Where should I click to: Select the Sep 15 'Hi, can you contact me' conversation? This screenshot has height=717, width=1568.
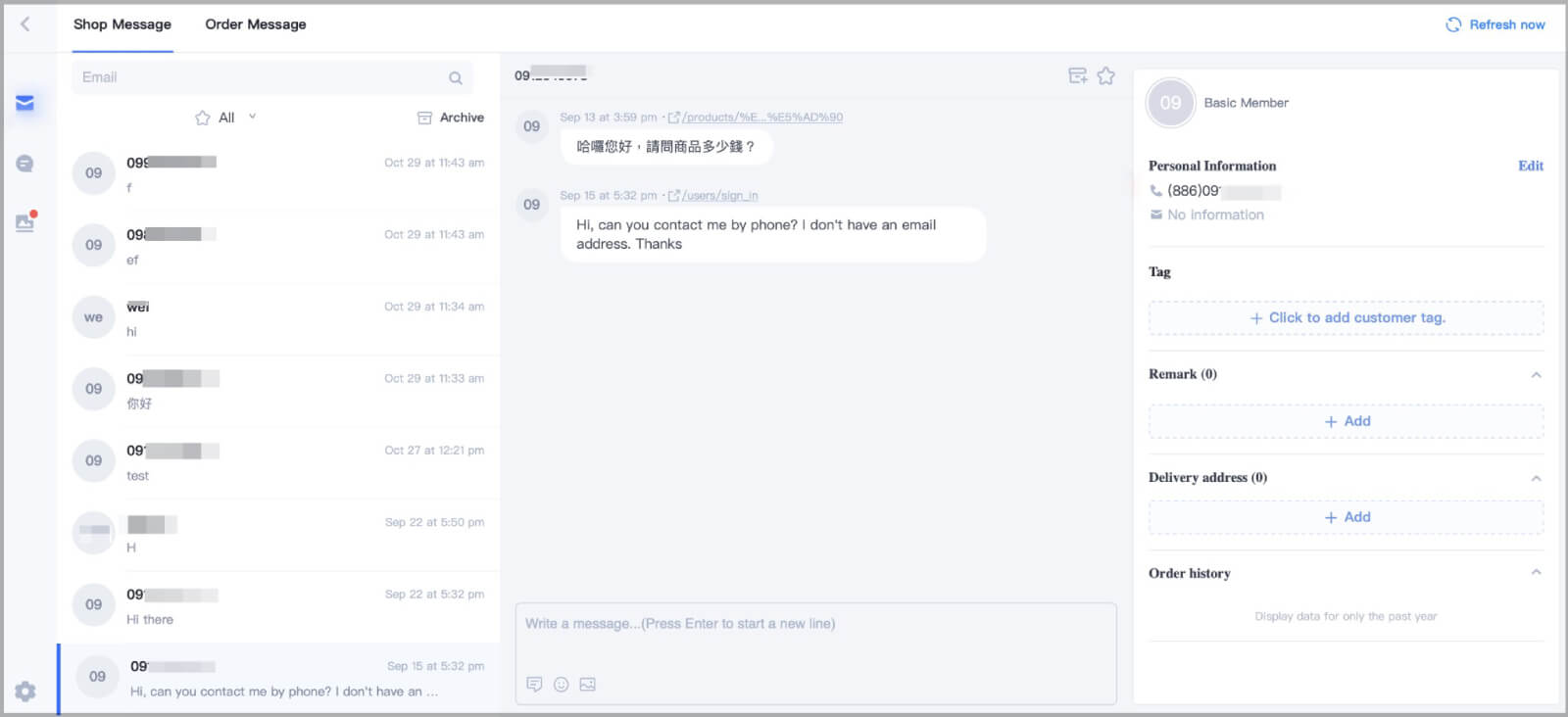[x=278, y=679]
